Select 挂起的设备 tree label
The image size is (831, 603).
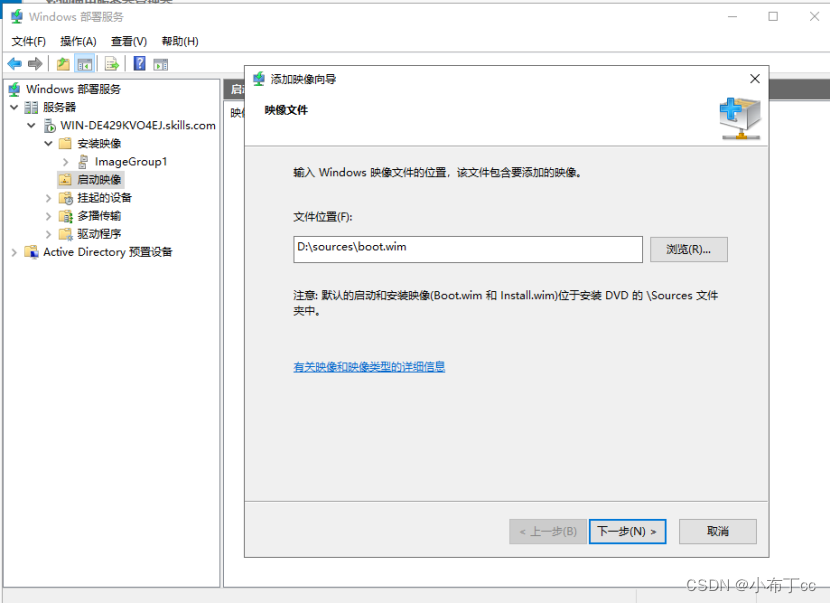click(x=104, y=198)
